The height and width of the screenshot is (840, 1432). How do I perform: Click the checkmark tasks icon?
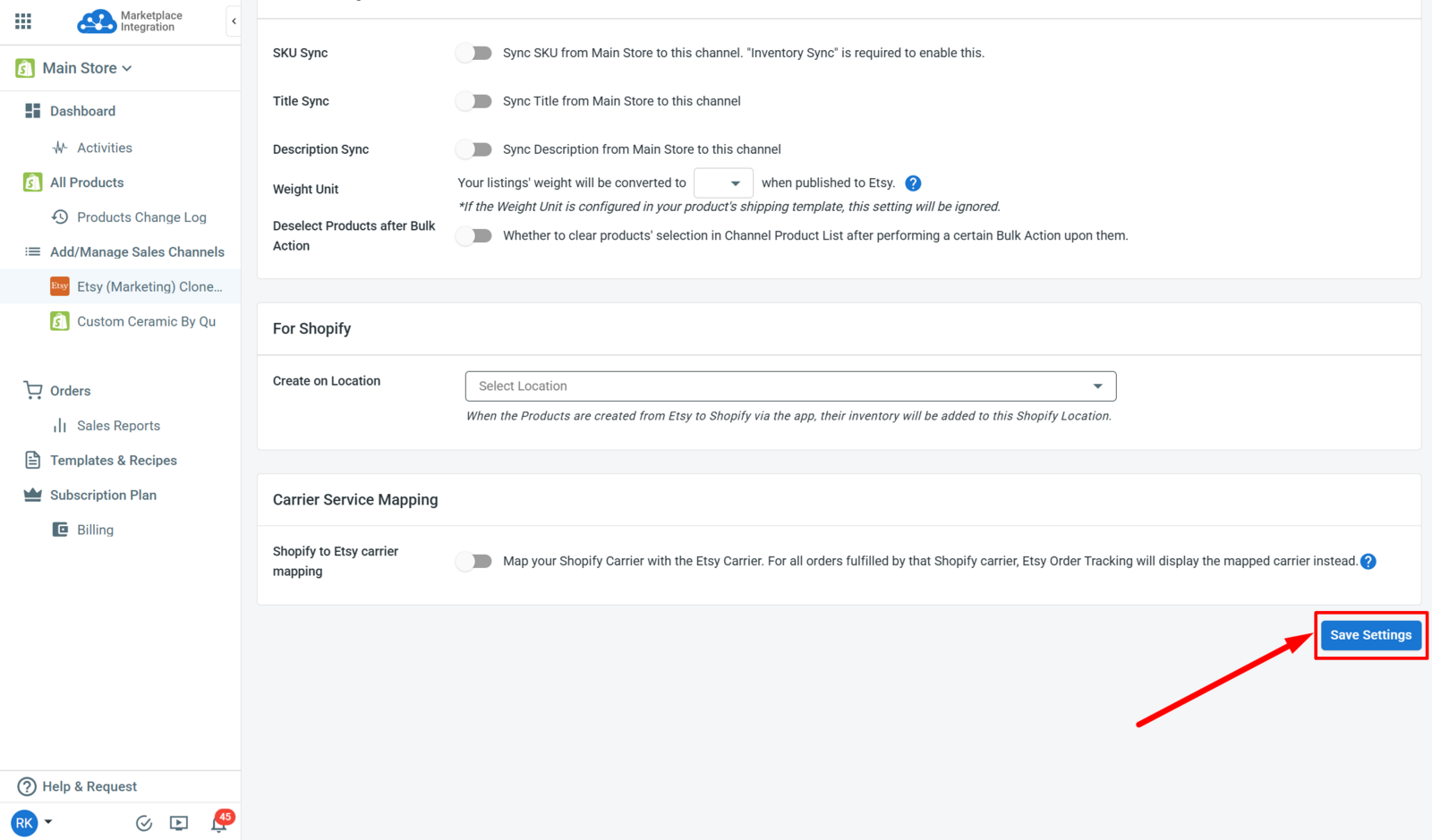click(x=144, y=823)
